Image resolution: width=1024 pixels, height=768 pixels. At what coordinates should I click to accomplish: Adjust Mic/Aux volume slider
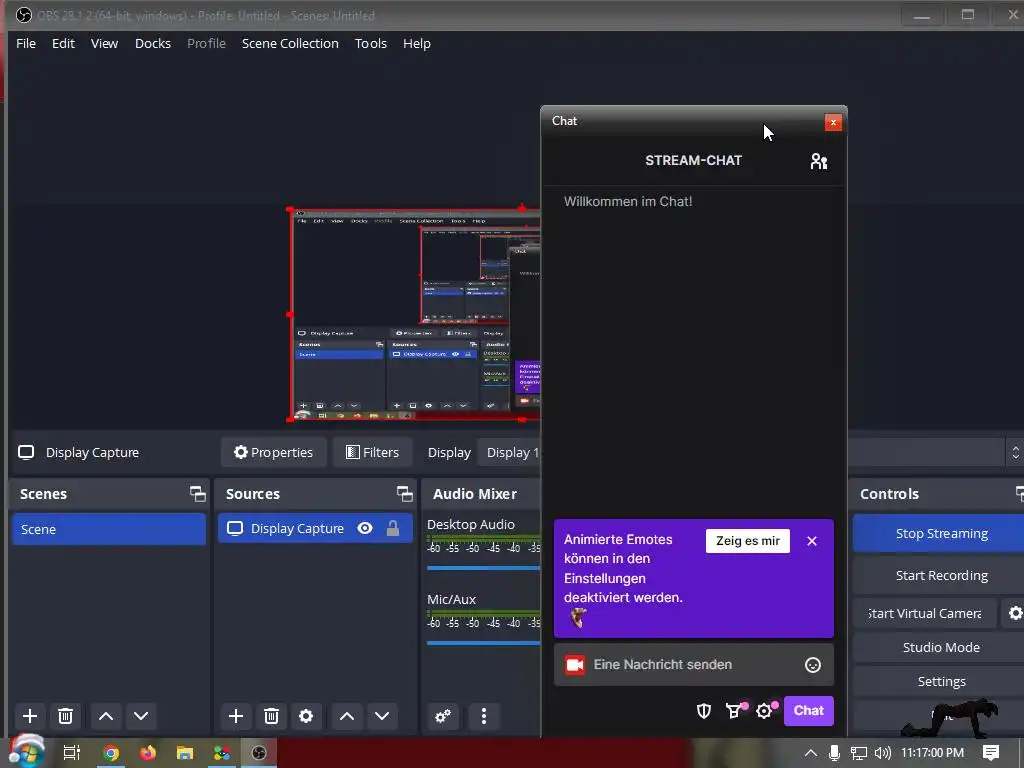pos(483,643)
